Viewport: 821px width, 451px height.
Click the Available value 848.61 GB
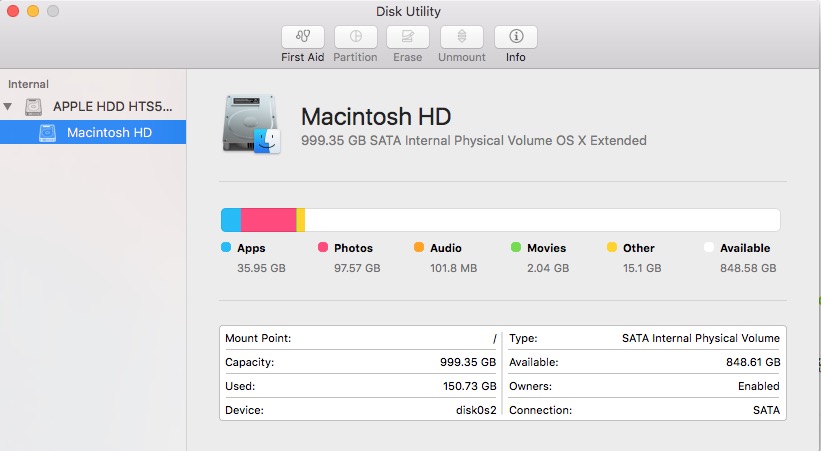click(x=753, y=362)
